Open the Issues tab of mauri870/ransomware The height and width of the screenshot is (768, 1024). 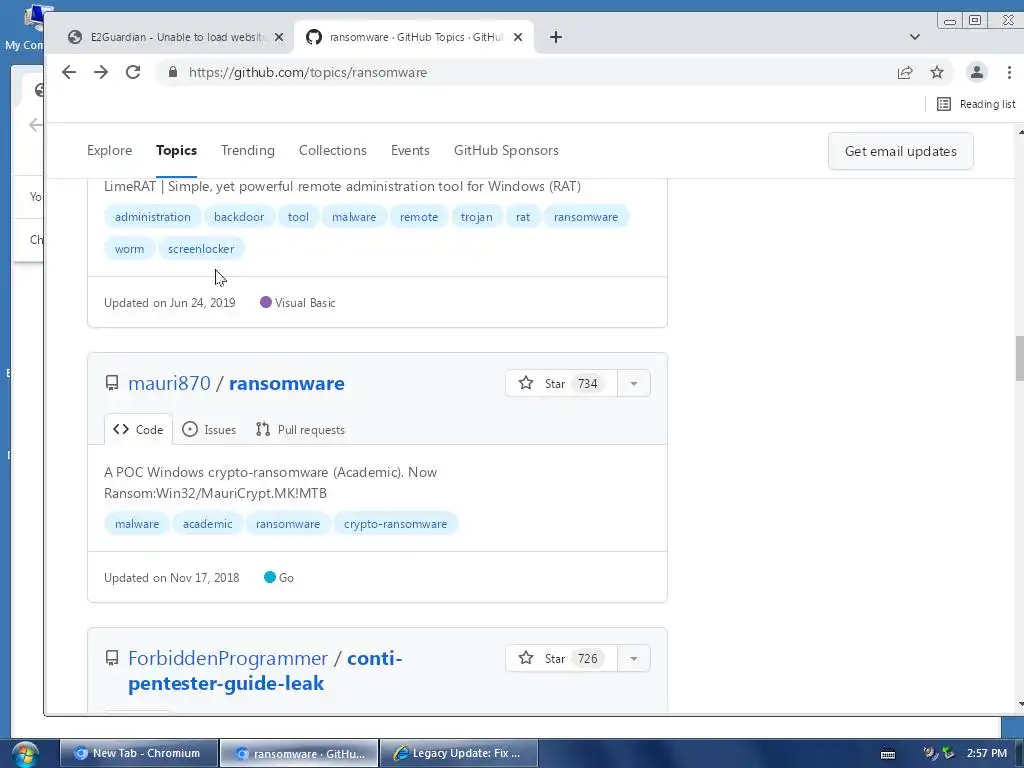(209, 430)
